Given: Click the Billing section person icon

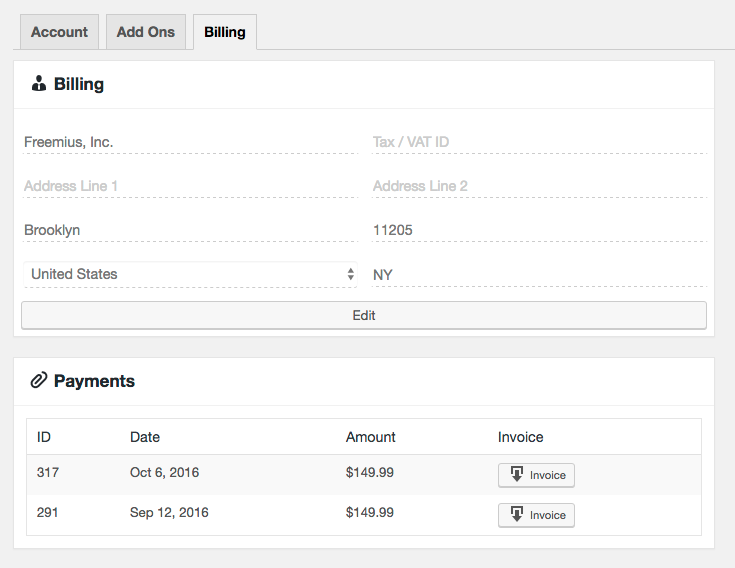Looking at the screenshot, I should point(39,84).
